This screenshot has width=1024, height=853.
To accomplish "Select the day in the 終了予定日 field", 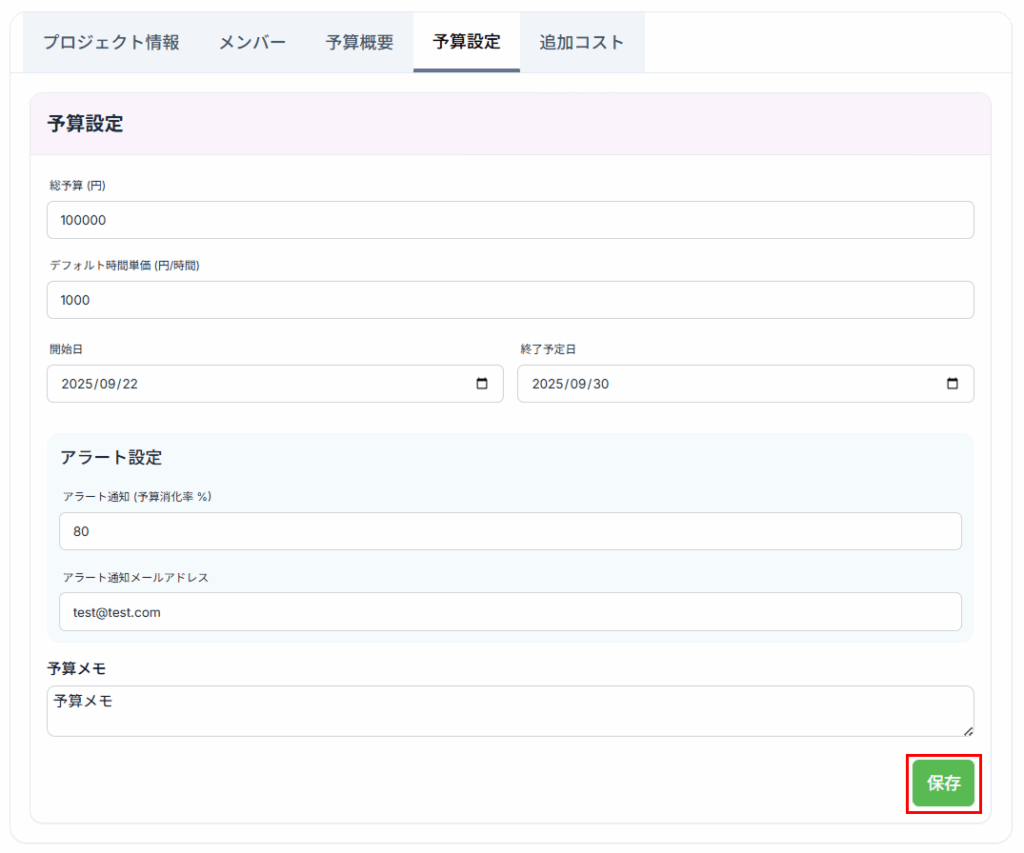I will 600,384.
